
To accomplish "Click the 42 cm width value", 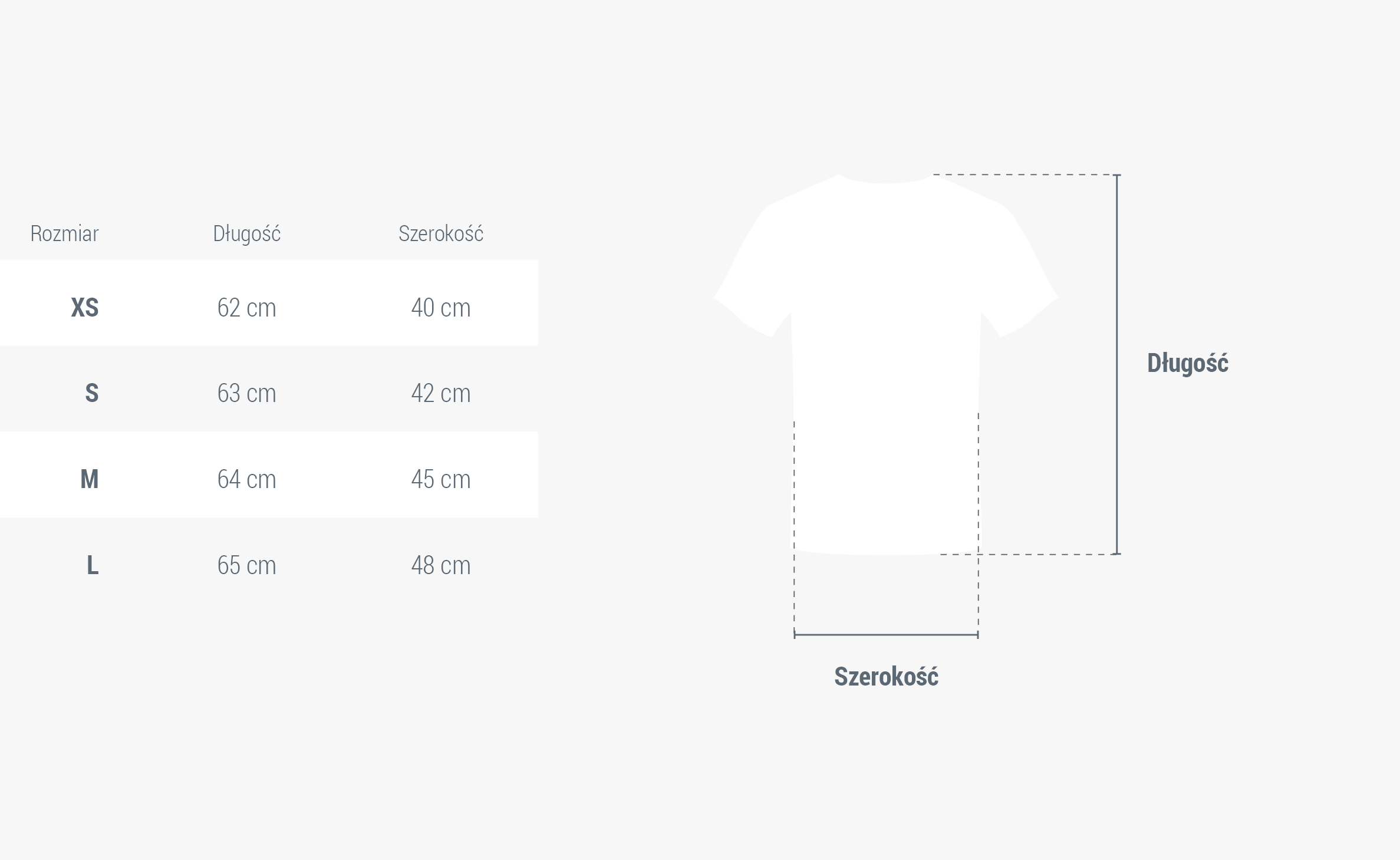I will tap(441, 393).
